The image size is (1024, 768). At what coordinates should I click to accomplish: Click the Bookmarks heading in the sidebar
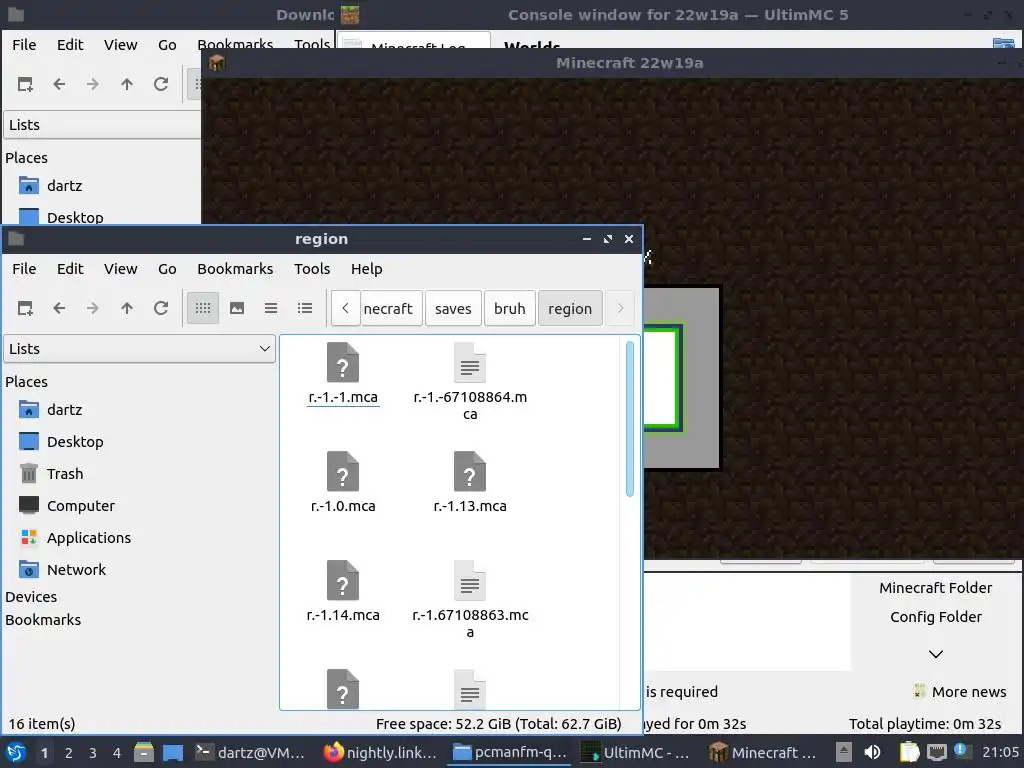click(43, 620)
